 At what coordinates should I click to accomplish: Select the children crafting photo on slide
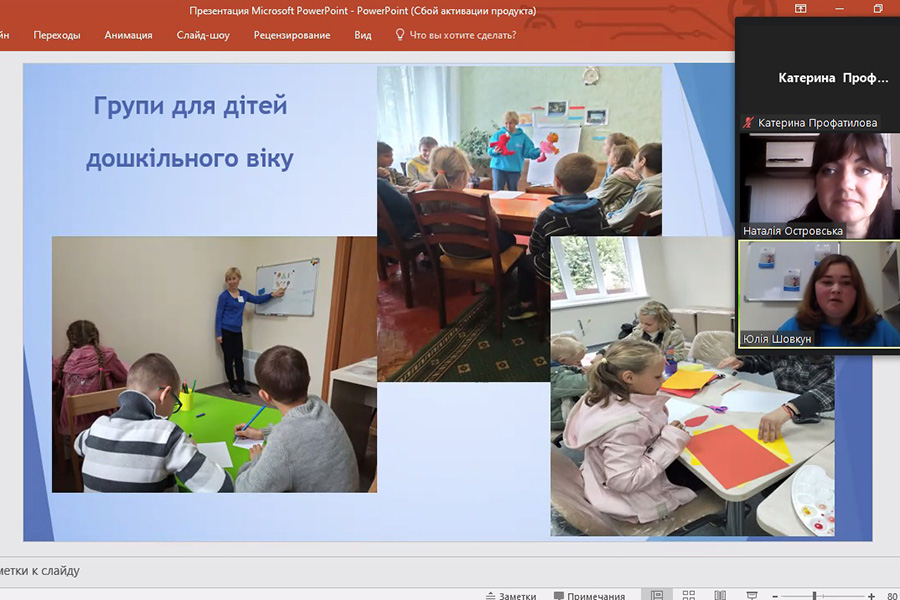click(692, 386)
